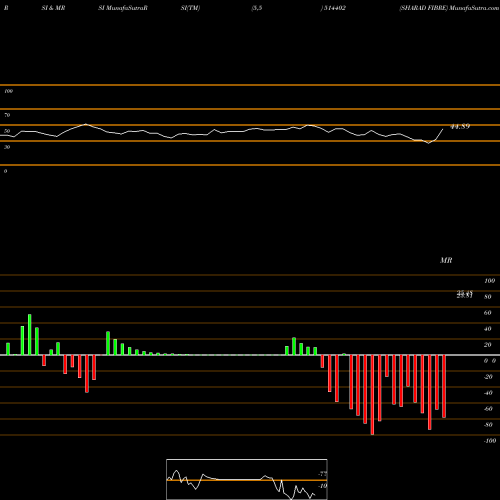Viewport: 500px width, 500px height.
Task: Click the RSI axis label 50
Action: click(7, 131)
